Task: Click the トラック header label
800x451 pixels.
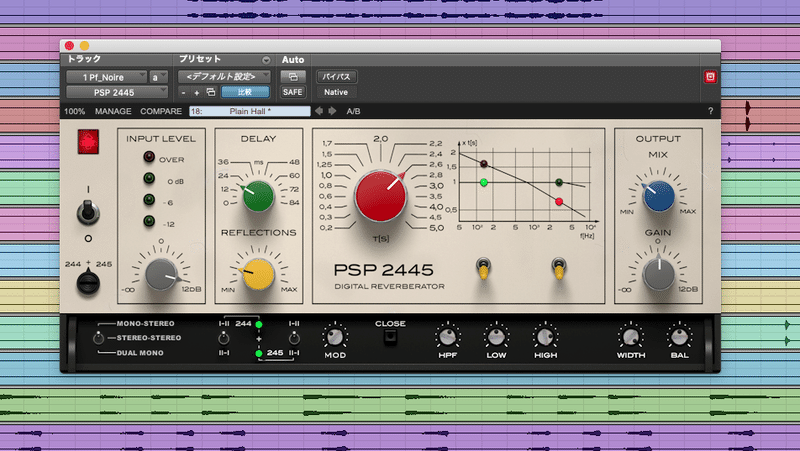Action: (x=84, y=59)
